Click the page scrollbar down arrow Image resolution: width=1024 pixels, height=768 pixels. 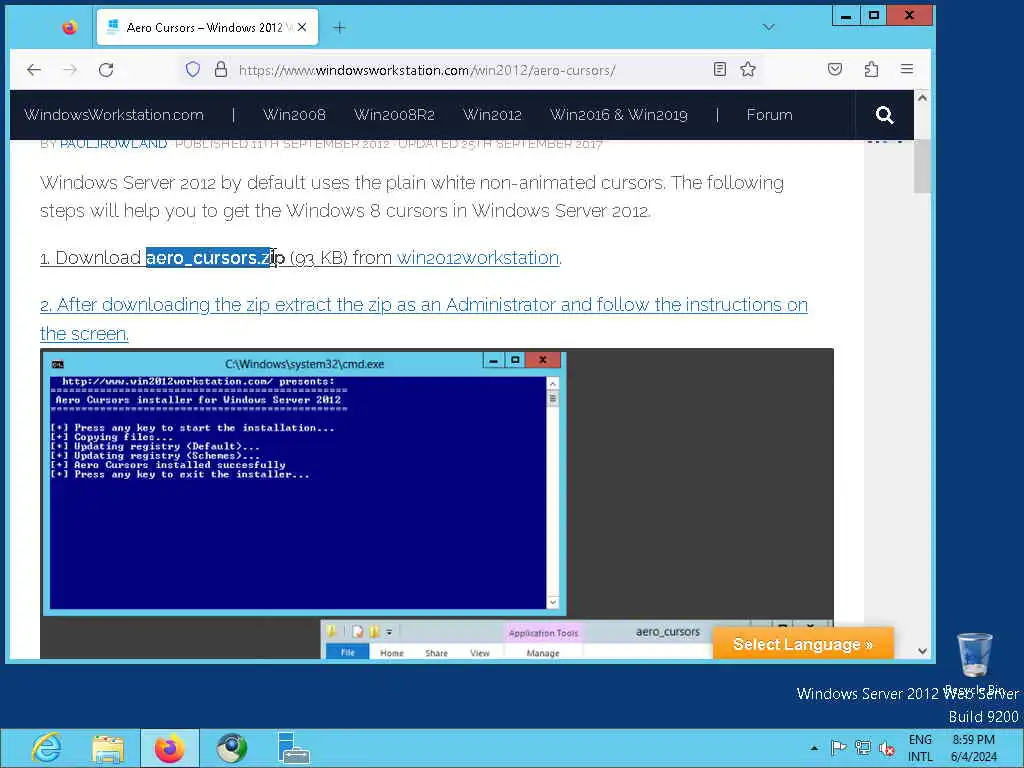point(922,651)
